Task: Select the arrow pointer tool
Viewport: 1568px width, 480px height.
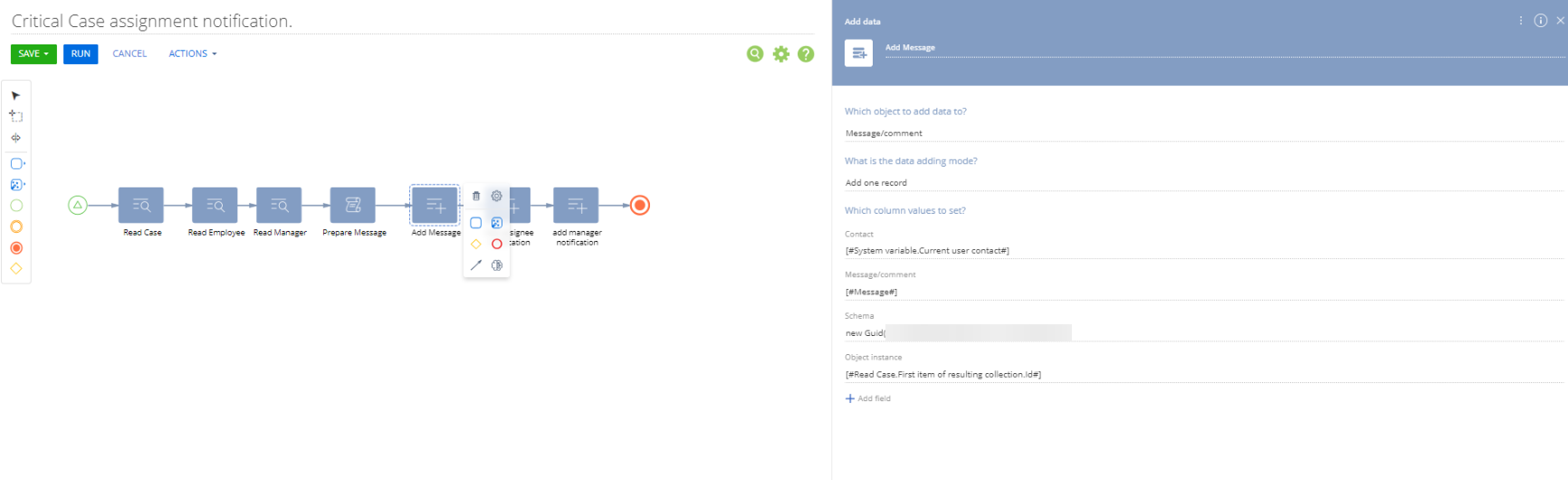Action: tap(15, 95)
